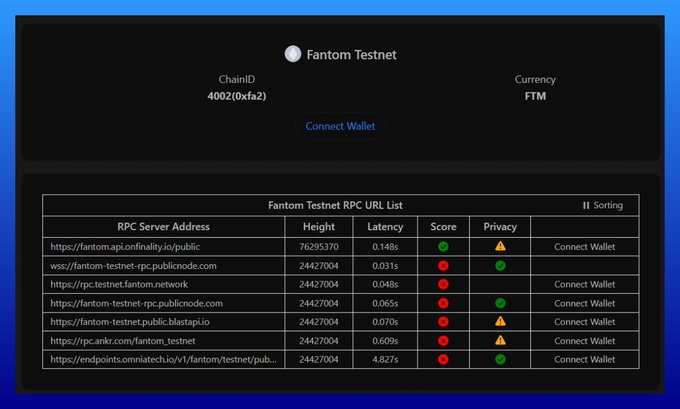Click the latency value 0.148s
Viewport: 680px width, 409px height.
pos(385,247)
